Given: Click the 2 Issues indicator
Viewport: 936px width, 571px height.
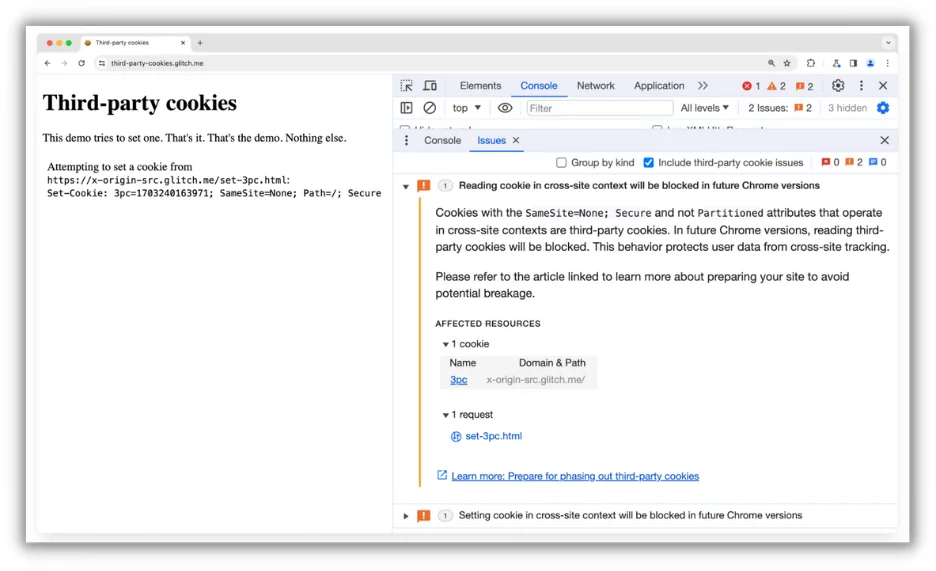Looking at the screenshot, I should pyautogui.click(x=780, y=108).
